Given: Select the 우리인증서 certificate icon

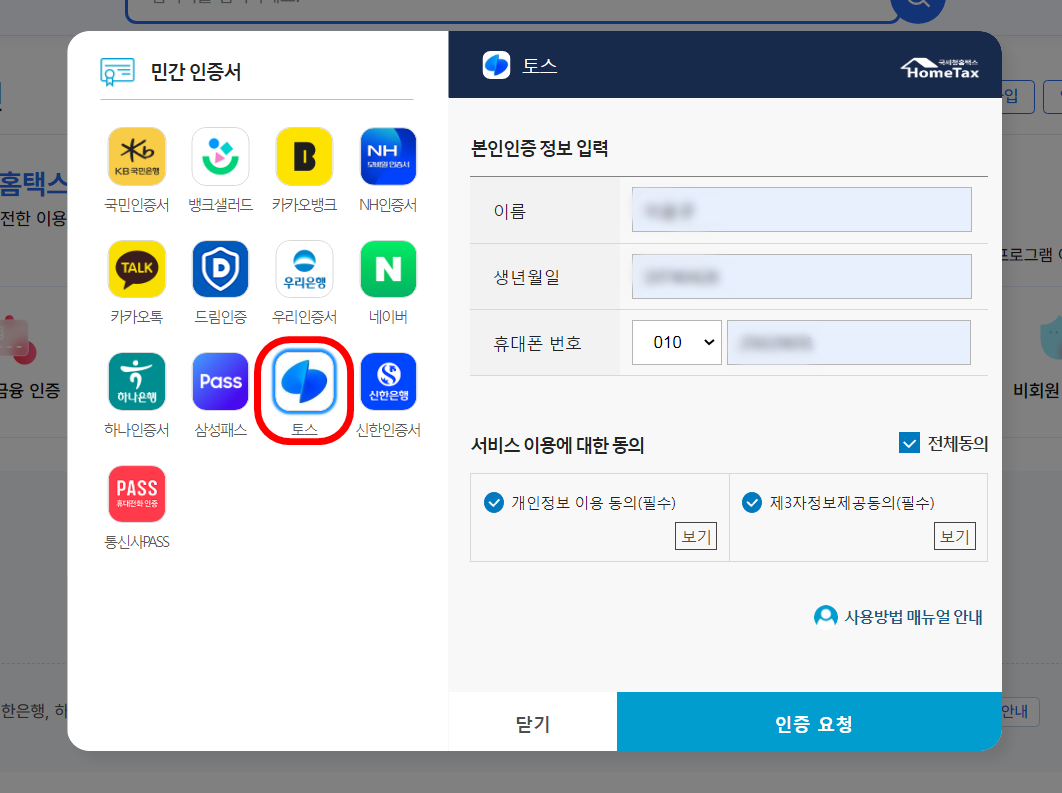Looking at the screenshot, I should tap(304, 269).
